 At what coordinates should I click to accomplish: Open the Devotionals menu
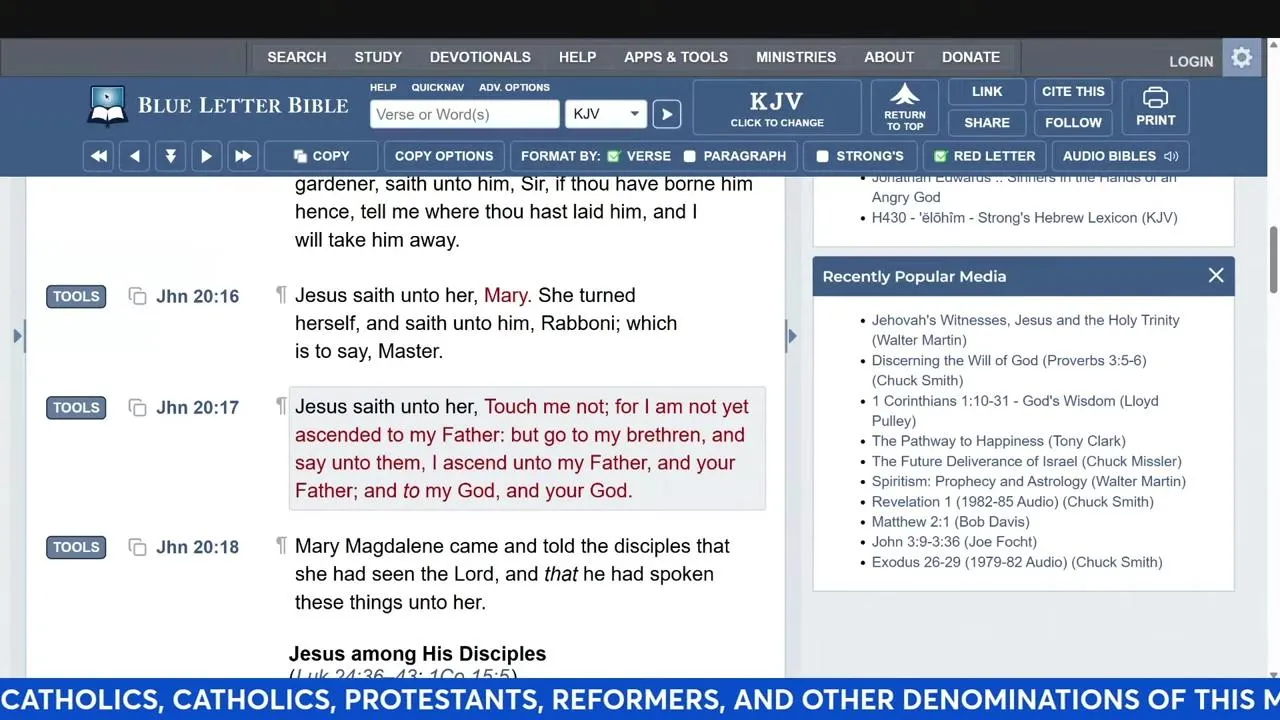[x=480, y=57]
